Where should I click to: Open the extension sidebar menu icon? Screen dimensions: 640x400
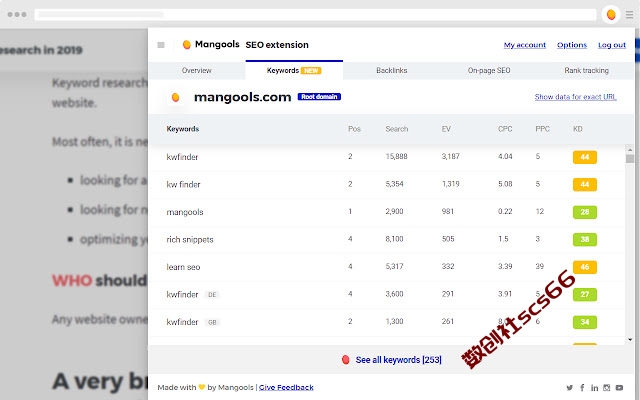pyautogui.click(x=161, y=45)
